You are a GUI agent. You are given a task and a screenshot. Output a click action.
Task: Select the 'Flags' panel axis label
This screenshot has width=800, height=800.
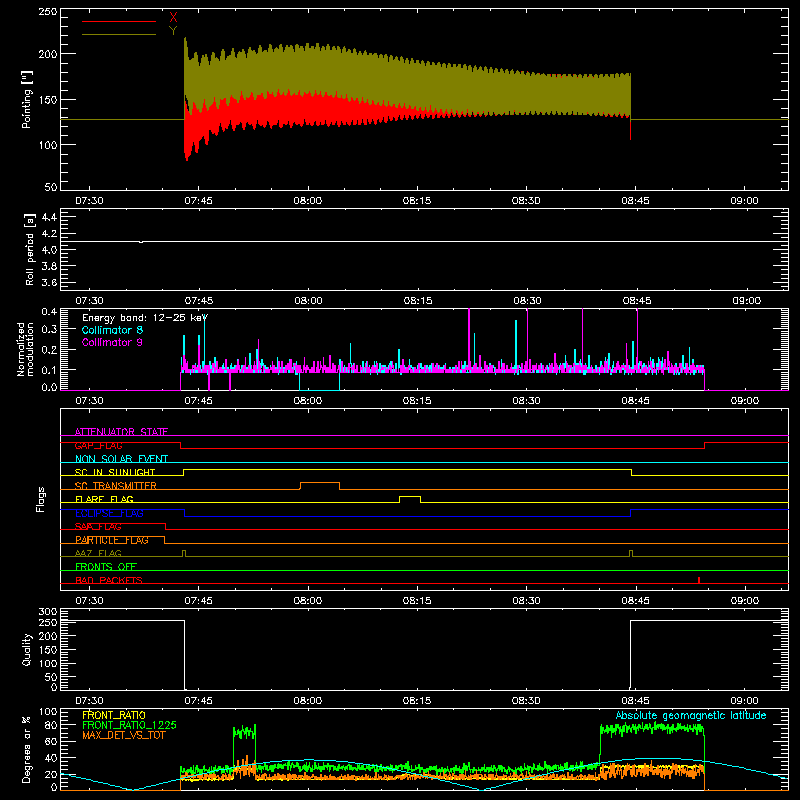coord(41,499)
